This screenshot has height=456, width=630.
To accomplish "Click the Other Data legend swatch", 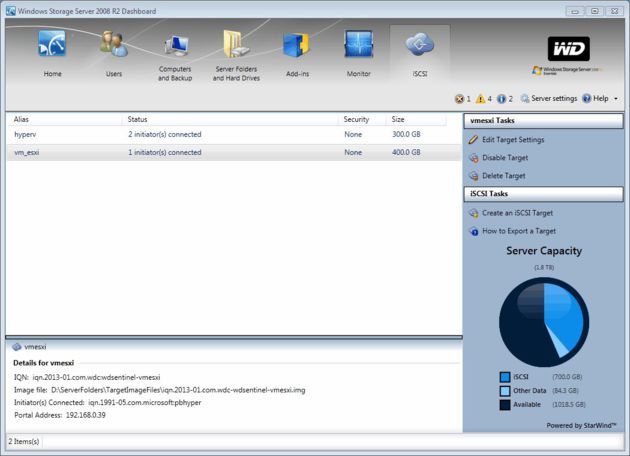I will coord(505,391).
